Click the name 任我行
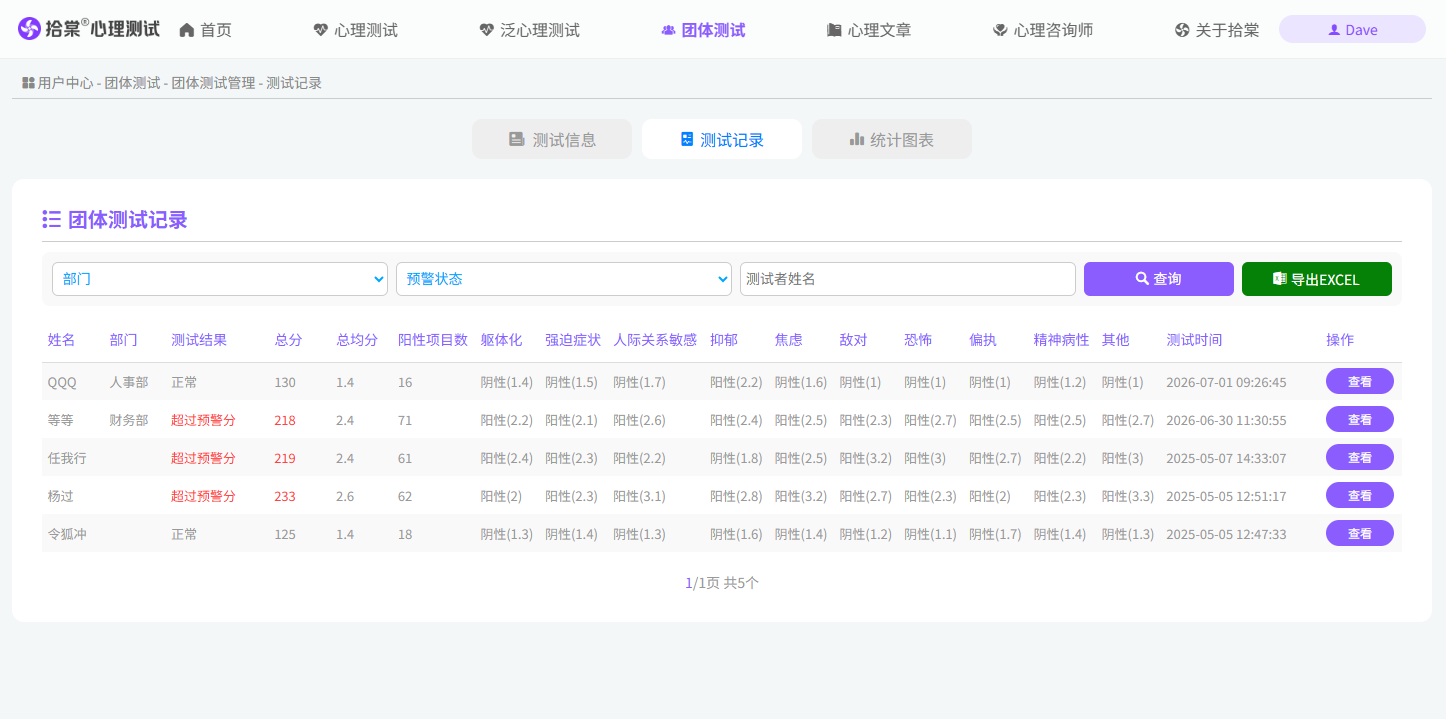The height and width of the screenshot is (719, 1446). [x=67, y=458]
